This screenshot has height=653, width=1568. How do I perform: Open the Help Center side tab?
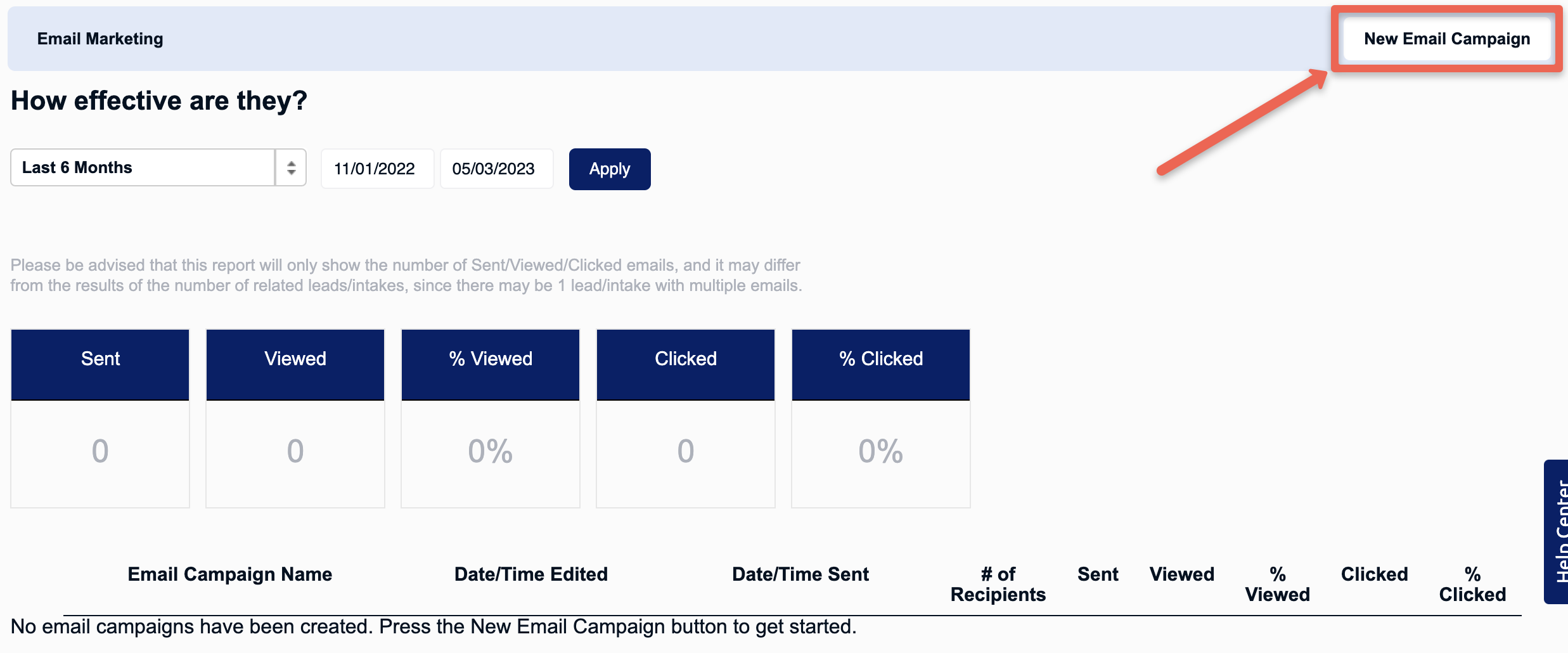tap(1557, 531)
